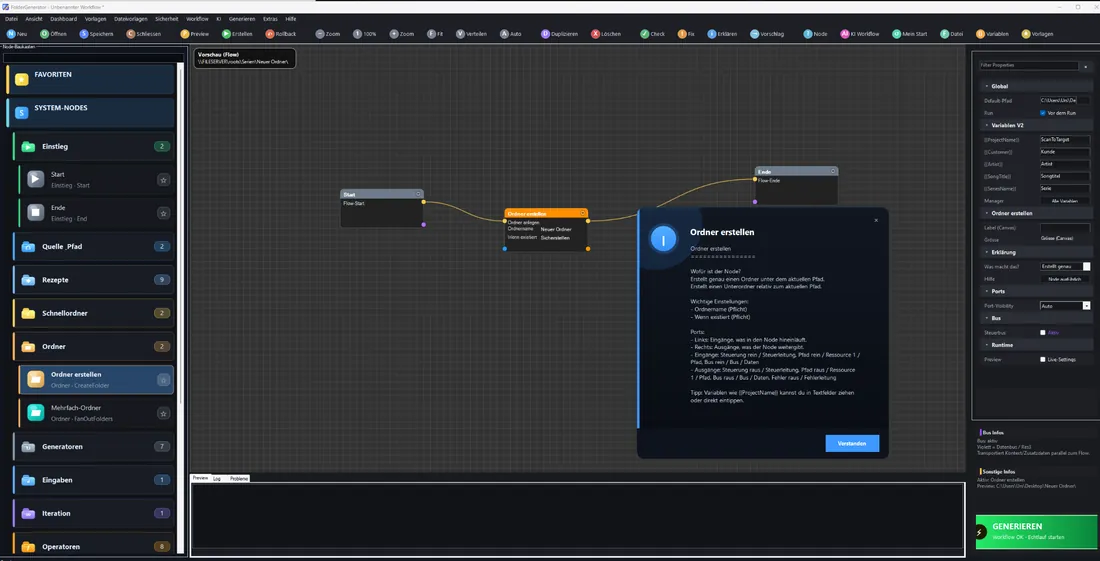Click the orange Fix icon

(x=682, y=34)
